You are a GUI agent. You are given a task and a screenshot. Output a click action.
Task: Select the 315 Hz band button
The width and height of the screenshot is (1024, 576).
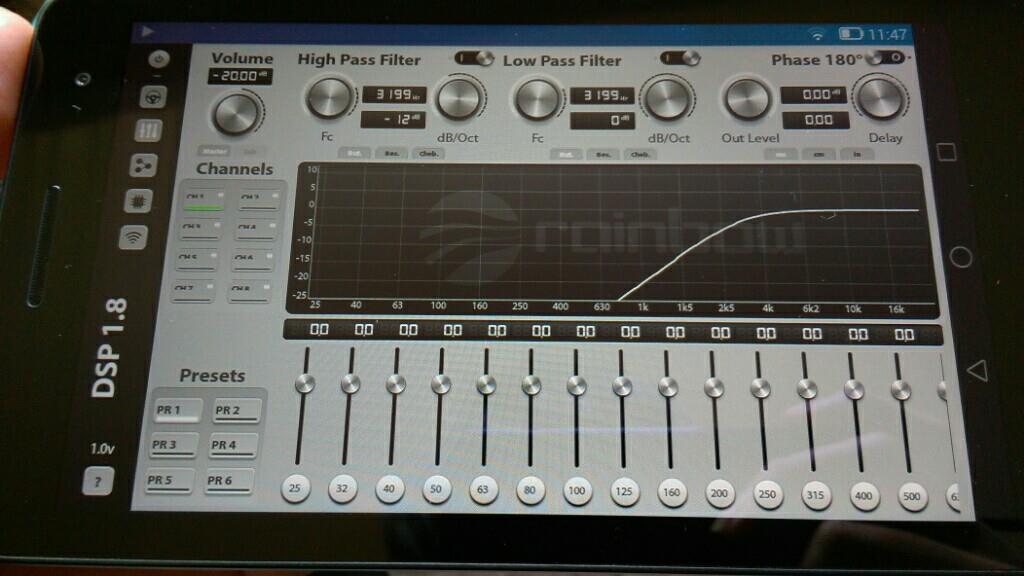(x=816, y=496)
